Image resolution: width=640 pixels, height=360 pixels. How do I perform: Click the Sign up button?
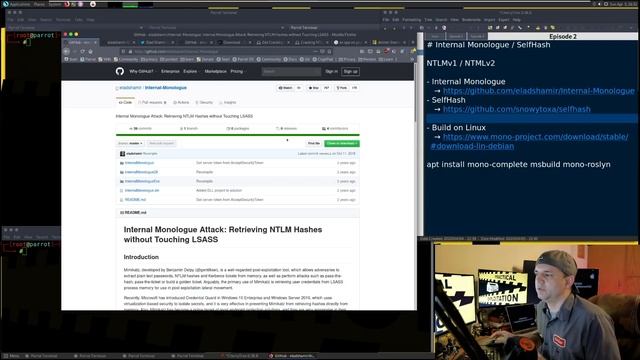(350, 71)
